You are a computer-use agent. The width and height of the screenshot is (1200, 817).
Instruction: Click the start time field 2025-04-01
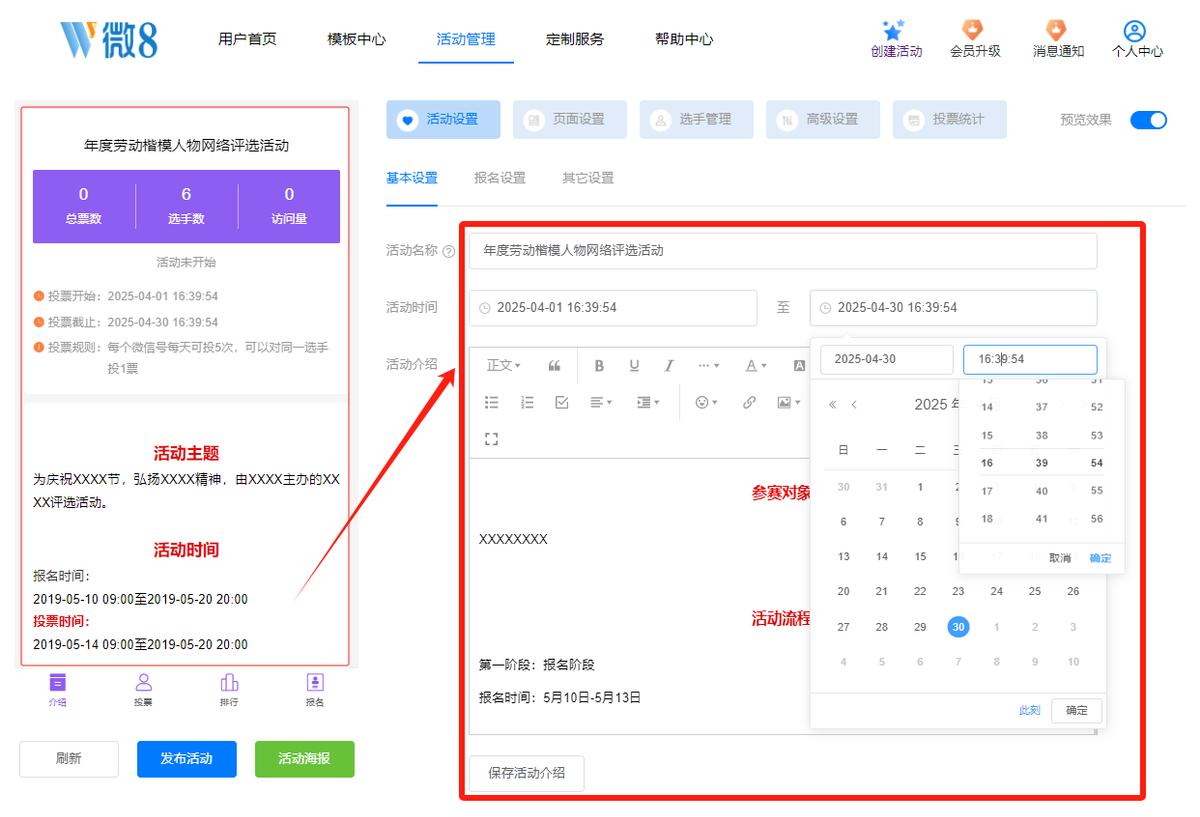(x=613, y=308)
